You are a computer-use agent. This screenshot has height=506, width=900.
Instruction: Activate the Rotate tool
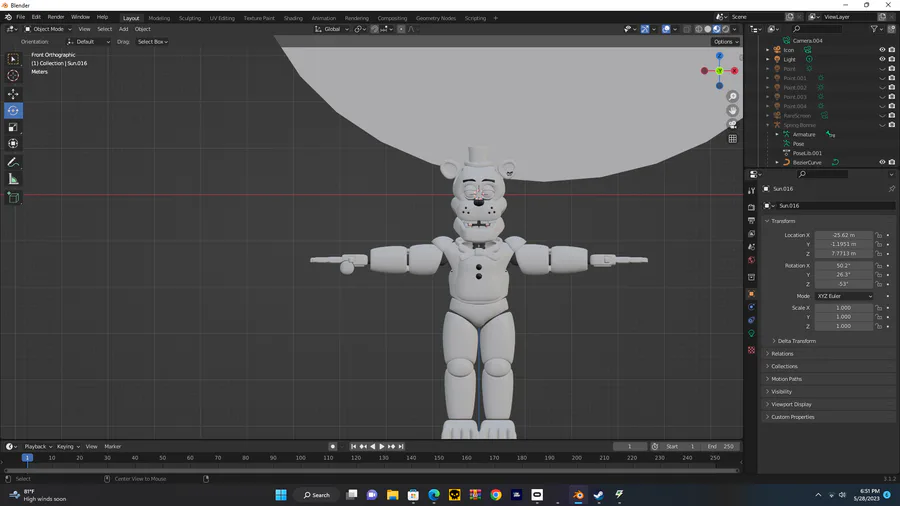pos(13,110)
